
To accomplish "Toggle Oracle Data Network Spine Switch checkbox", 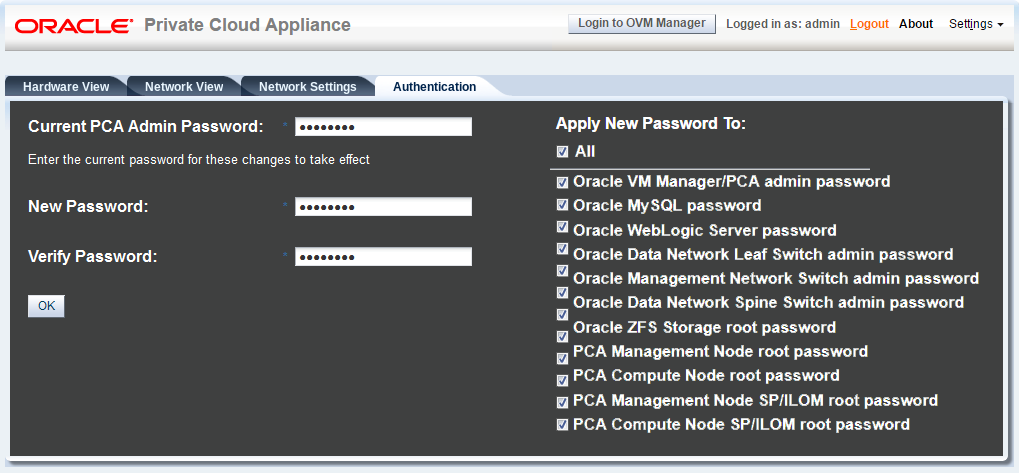I will point(562,292).
